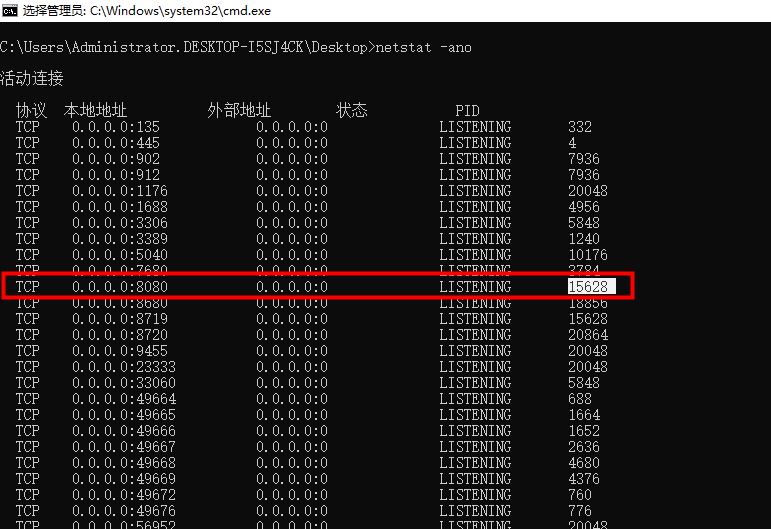Click PID value 332
771x529 pixels.
tap(580, 127)
